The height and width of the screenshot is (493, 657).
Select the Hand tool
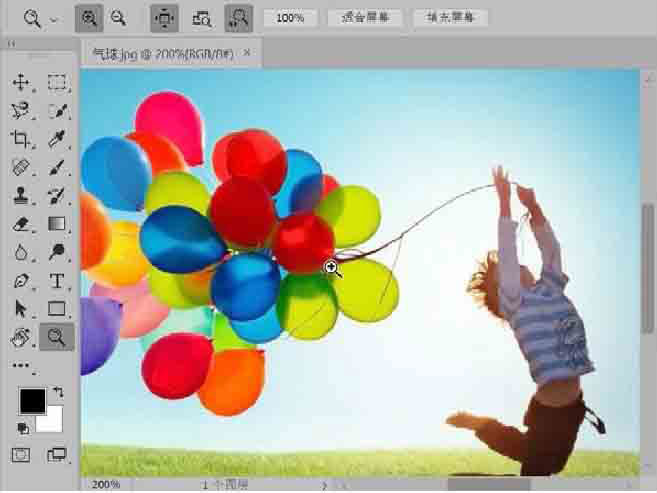21,337
